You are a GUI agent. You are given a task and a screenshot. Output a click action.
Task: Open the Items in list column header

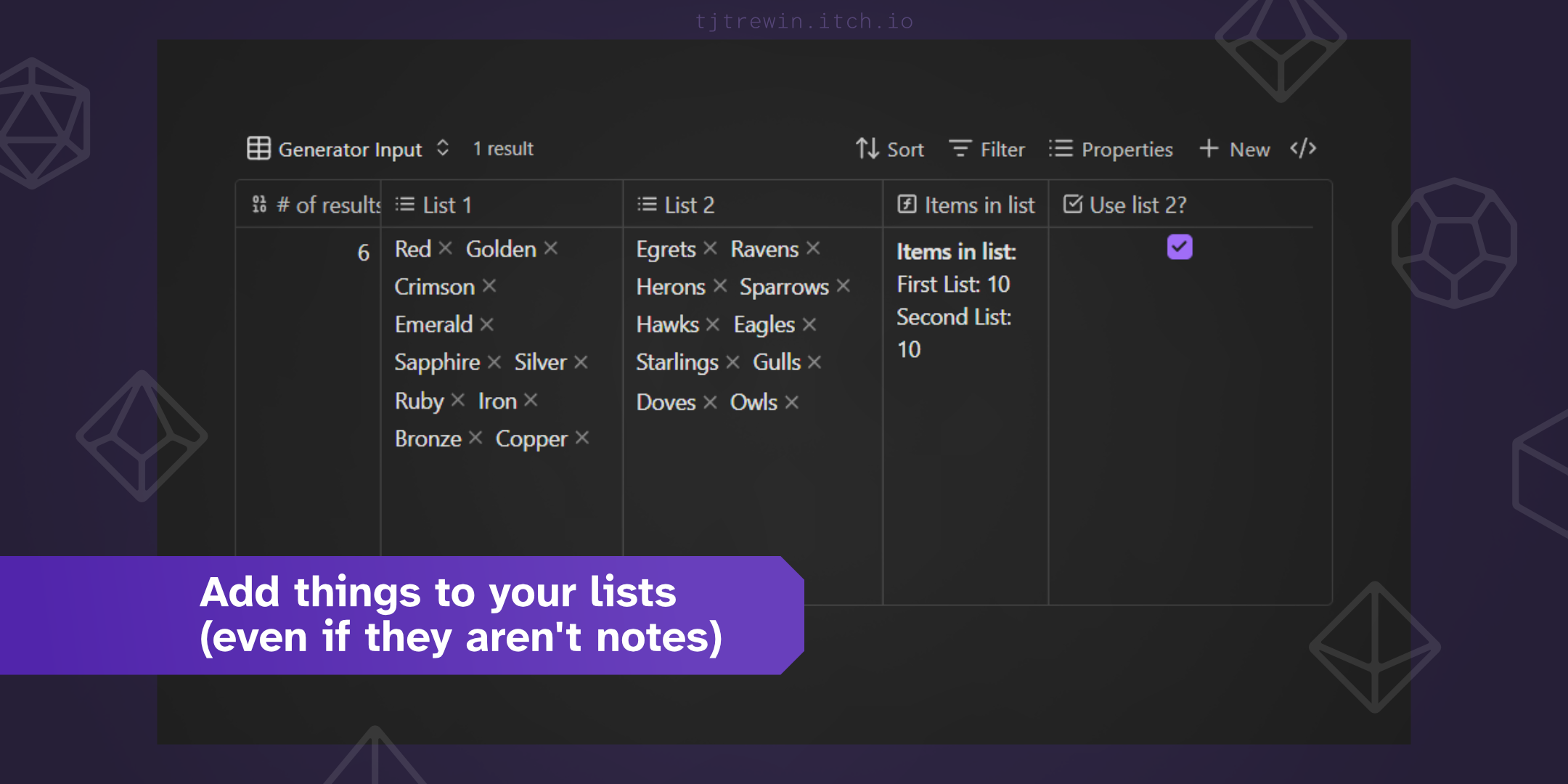pyautogui.click(x=965, y=205)
